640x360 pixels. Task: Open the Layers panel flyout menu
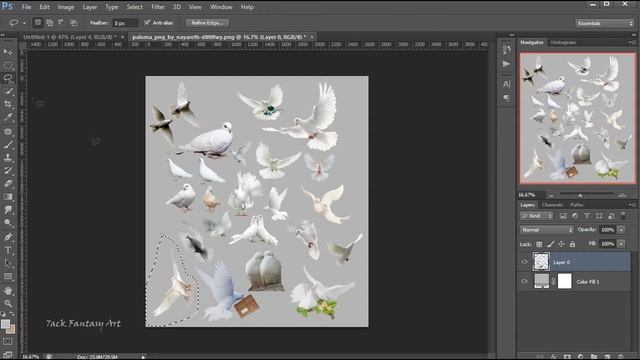pyautogui.click(x=631, y=205)
